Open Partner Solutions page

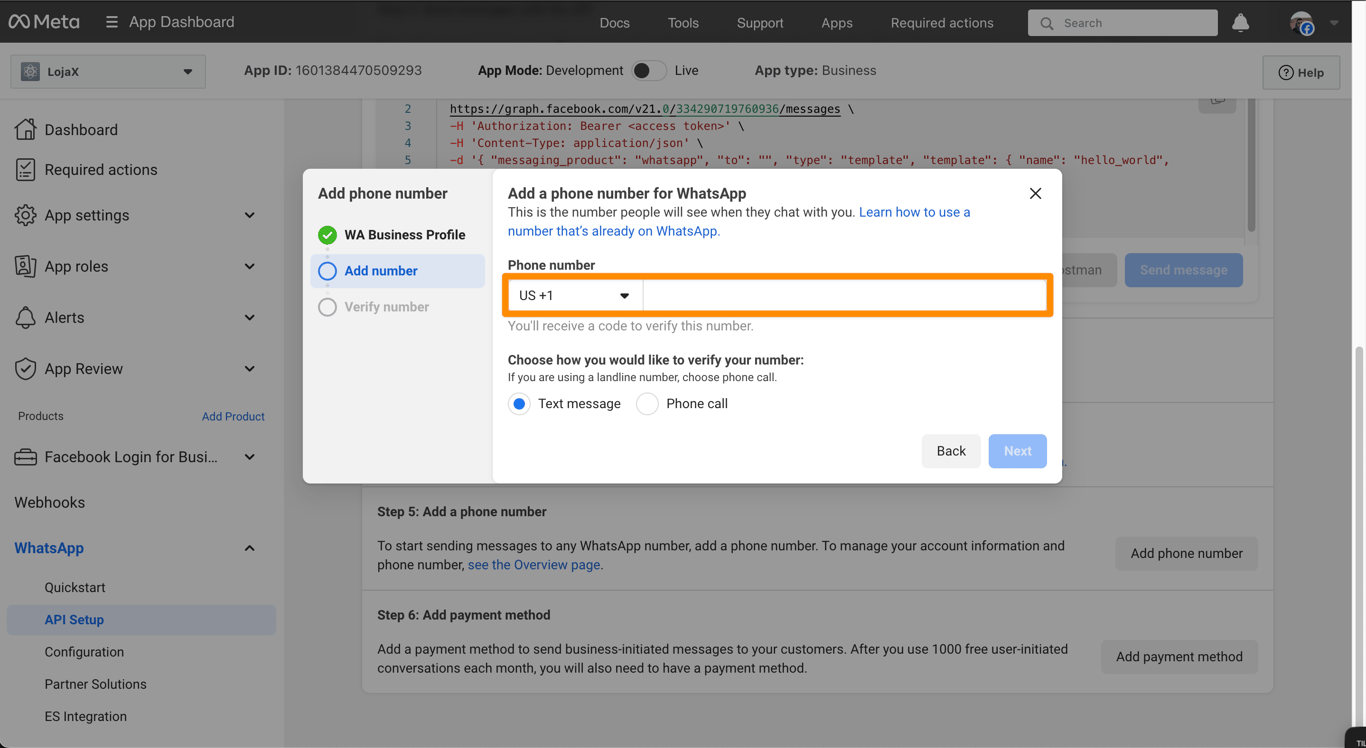pyautogui.click(x=95, y=684)
